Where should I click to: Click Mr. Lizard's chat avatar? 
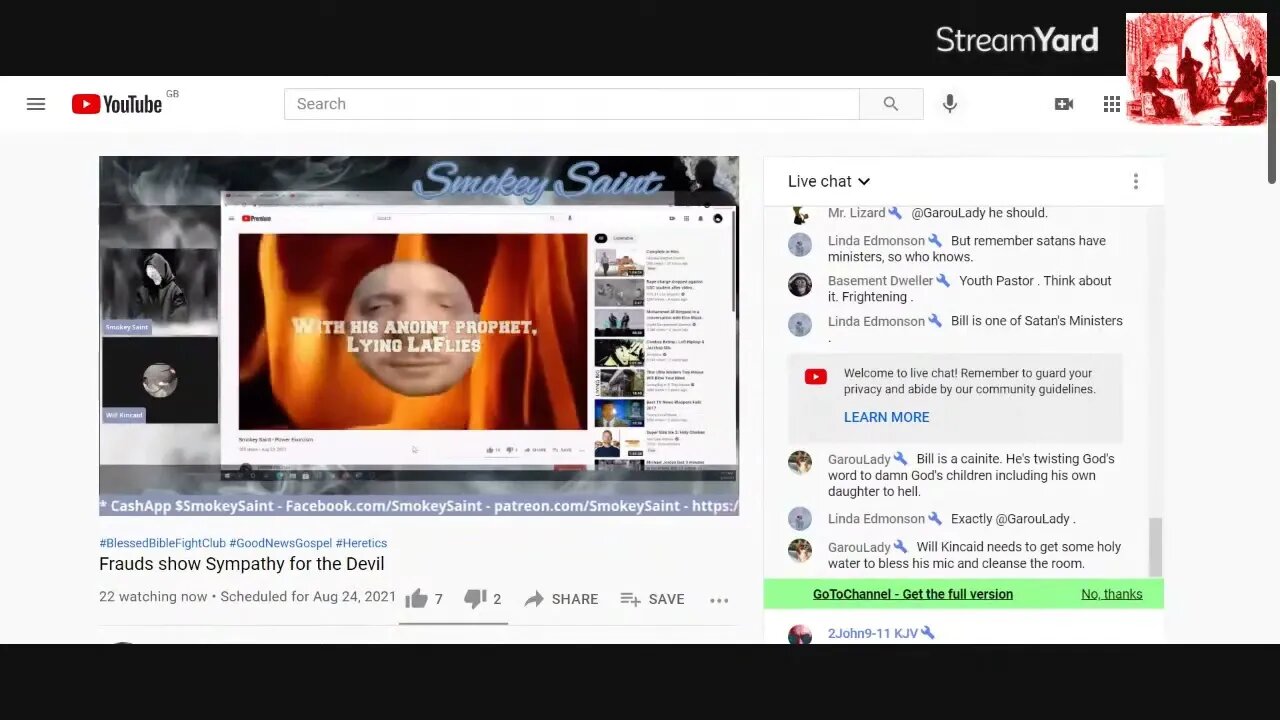tap(800, 213)
